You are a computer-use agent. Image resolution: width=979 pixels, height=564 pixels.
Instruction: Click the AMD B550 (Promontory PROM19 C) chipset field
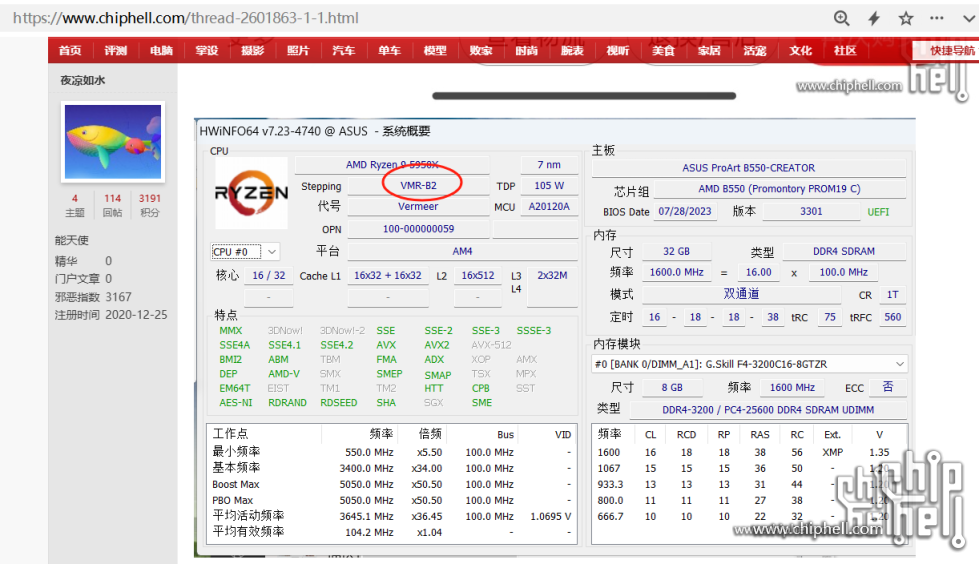[x=779, y=189]
